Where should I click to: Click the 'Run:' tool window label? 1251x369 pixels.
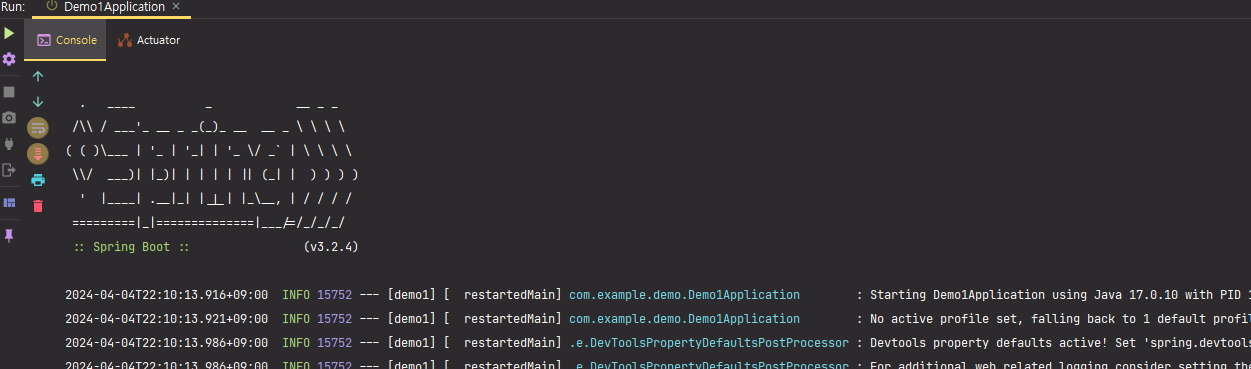click(13, 7)
